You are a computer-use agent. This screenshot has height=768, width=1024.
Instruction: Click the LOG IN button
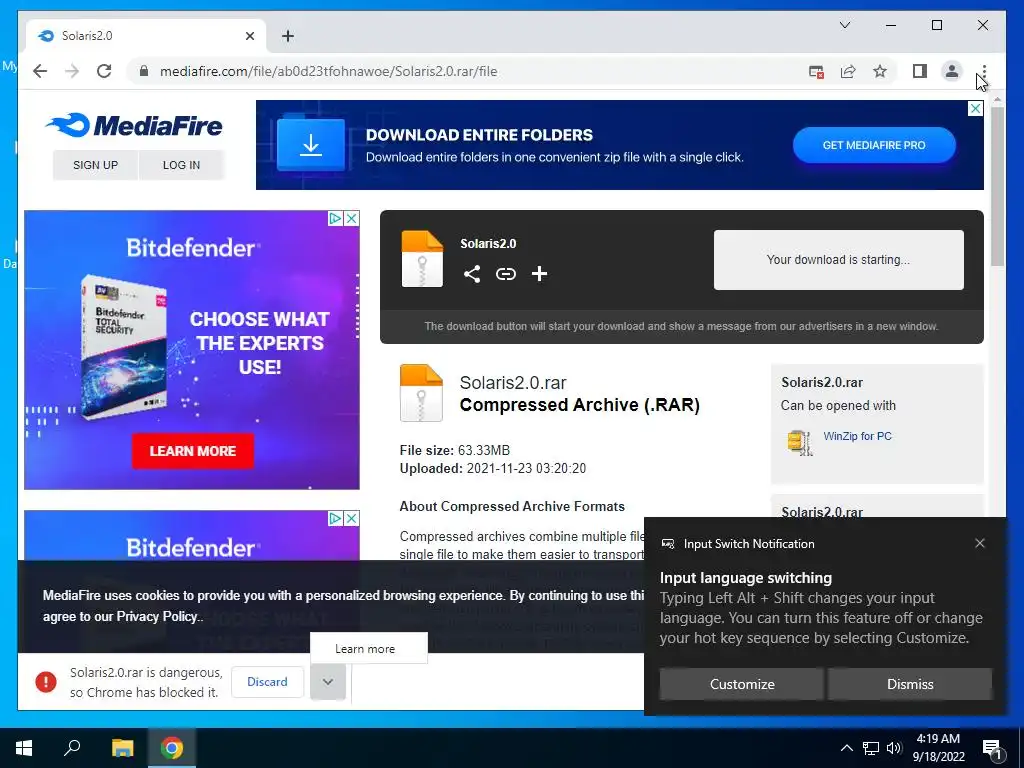[x=181, y=165]
